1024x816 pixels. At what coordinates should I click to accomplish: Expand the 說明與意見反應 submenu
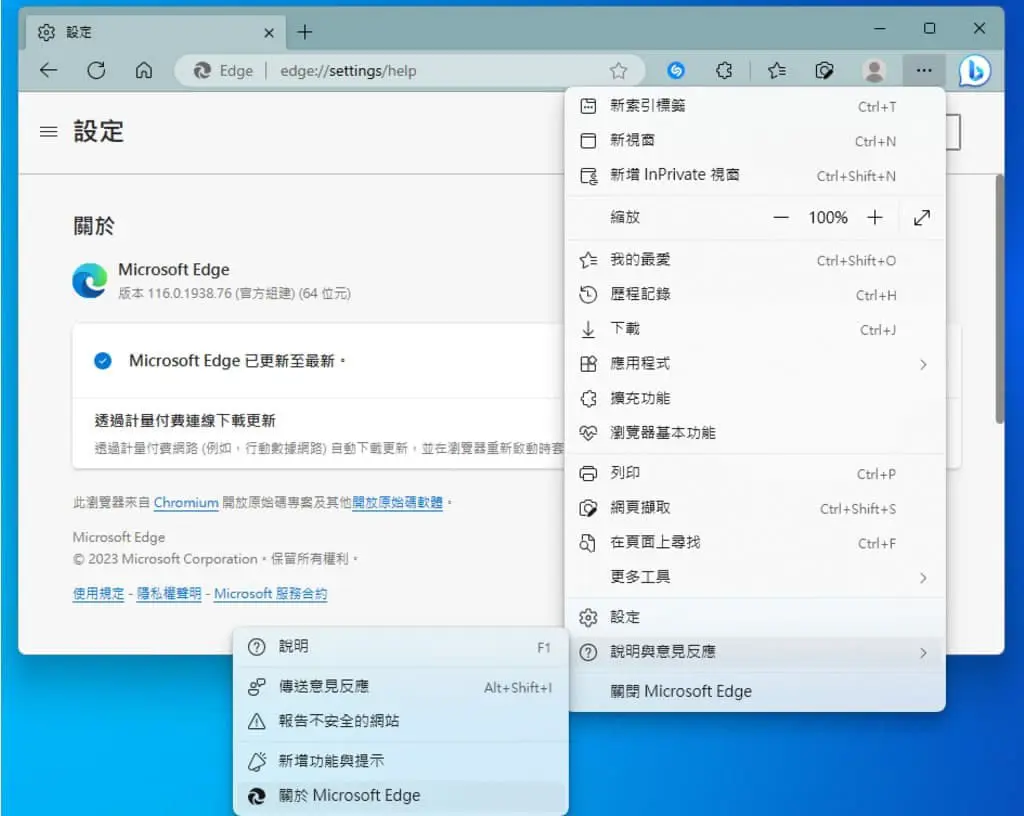point(754,651)
